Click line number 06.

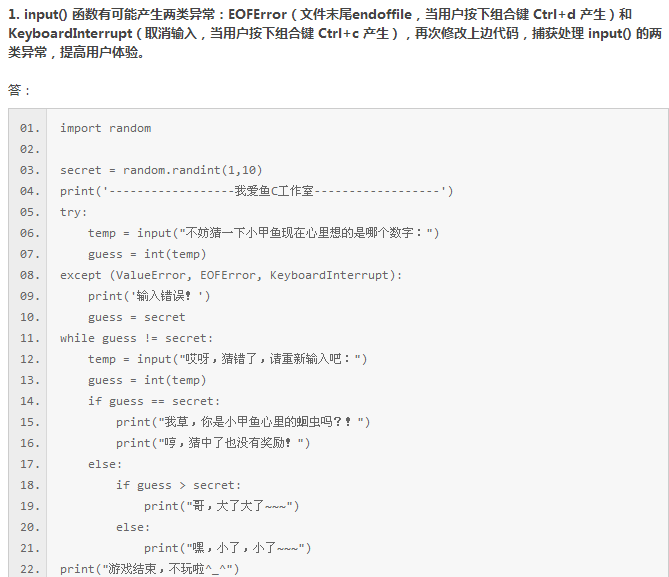tap(30, 233)
